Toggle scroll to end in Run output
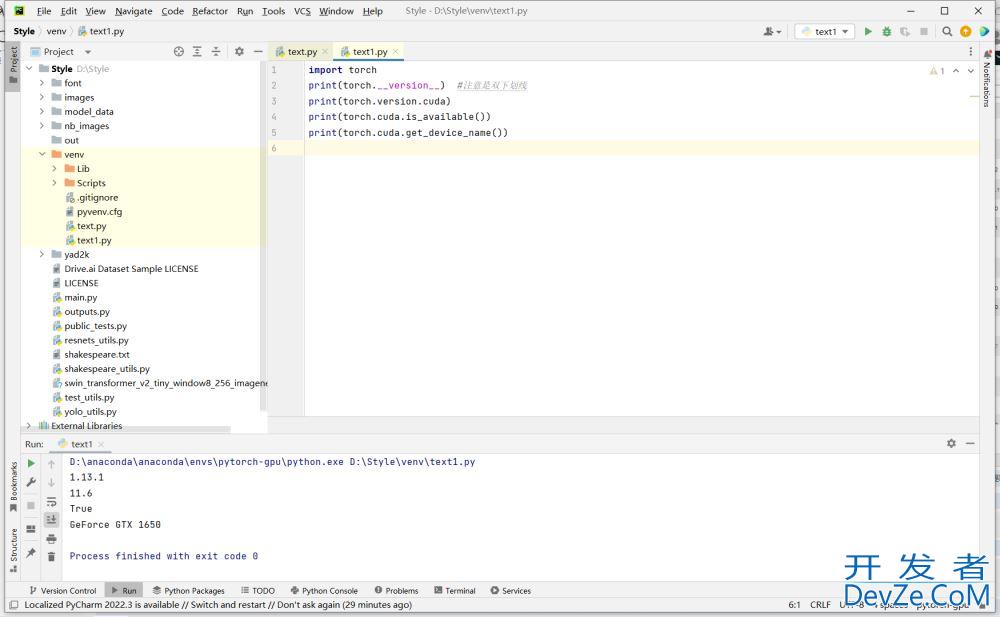 (x=52, y=520)
